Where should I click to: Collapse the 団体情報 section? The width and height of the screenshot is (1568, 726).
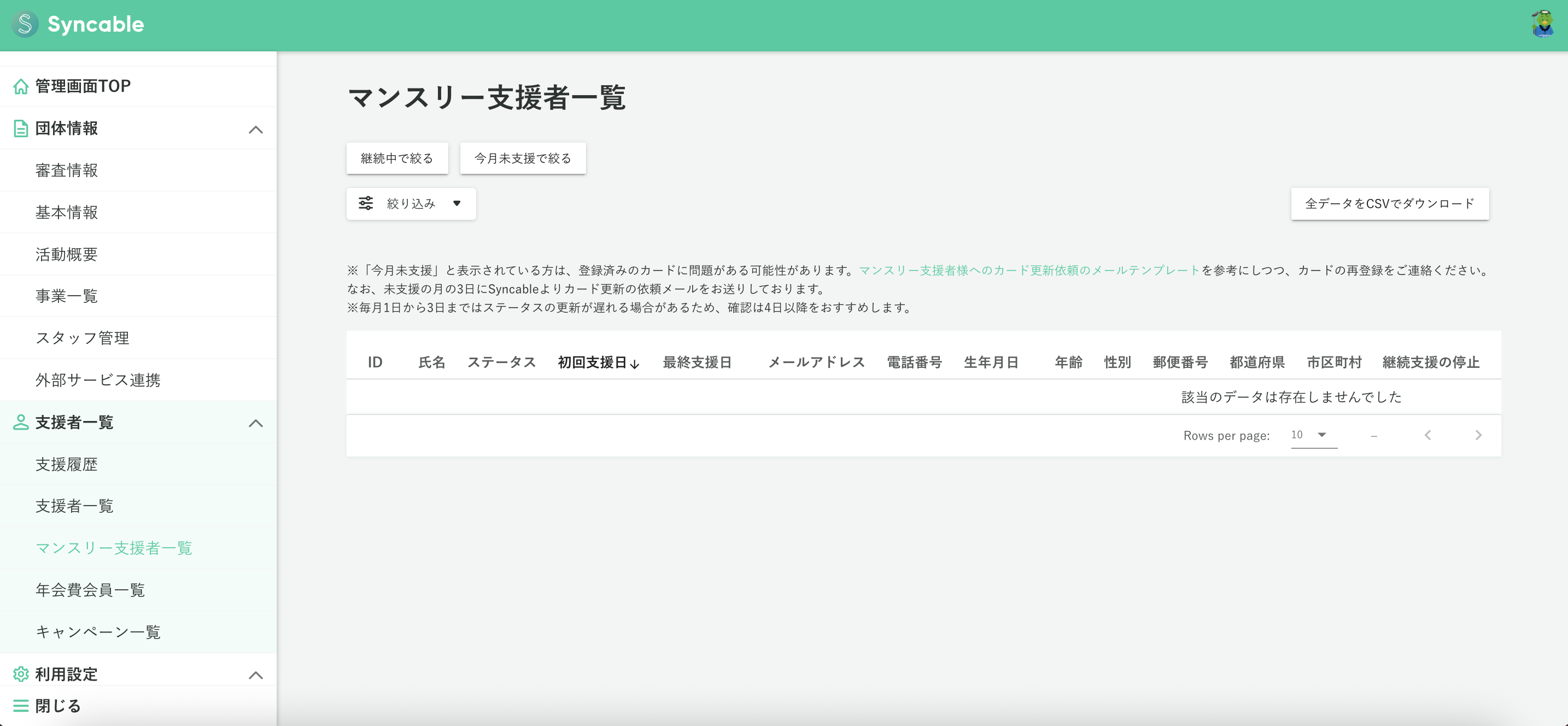coord(256,129)
